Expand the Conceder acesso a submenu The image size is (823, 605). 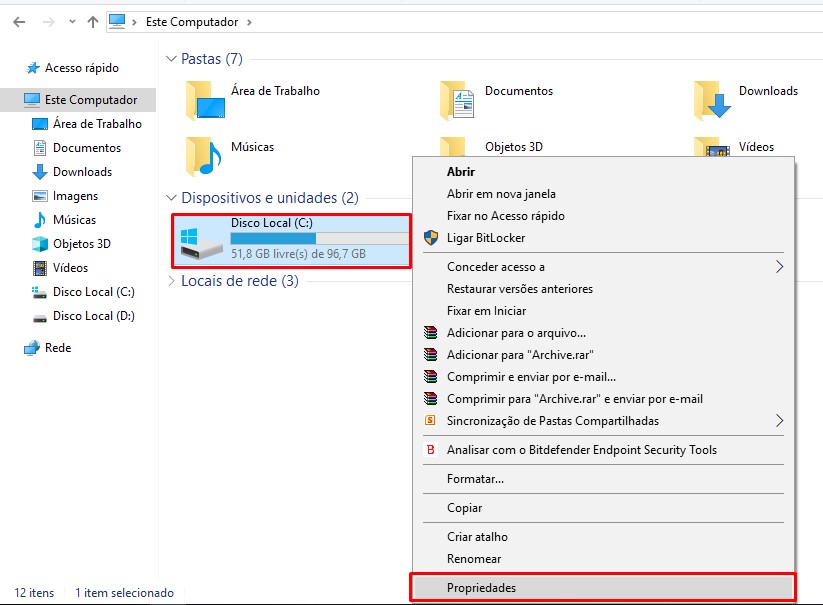tap(603, 267)
